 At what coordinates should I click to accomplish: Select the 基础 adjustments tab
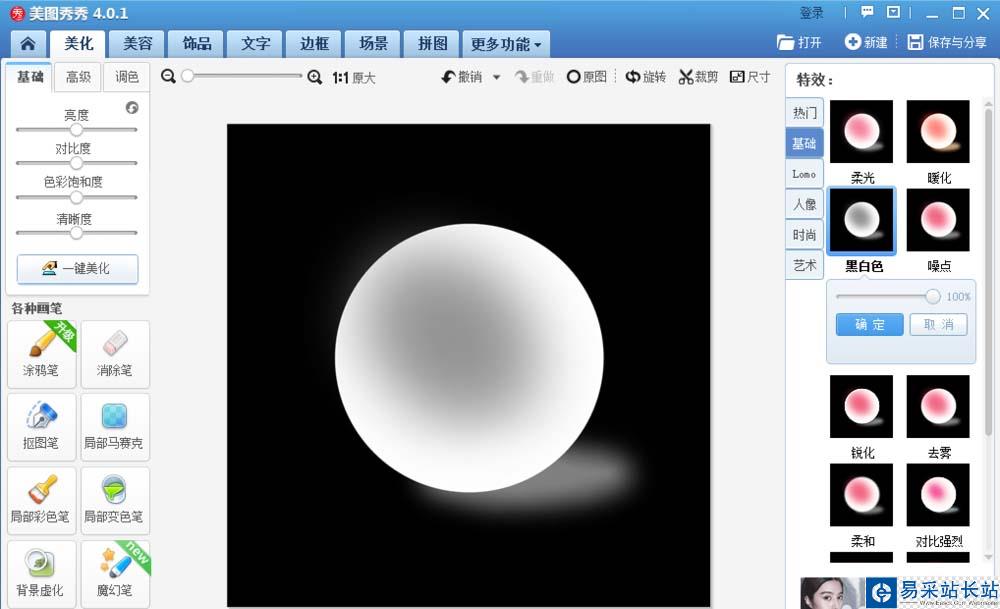[x=30, y=77]
